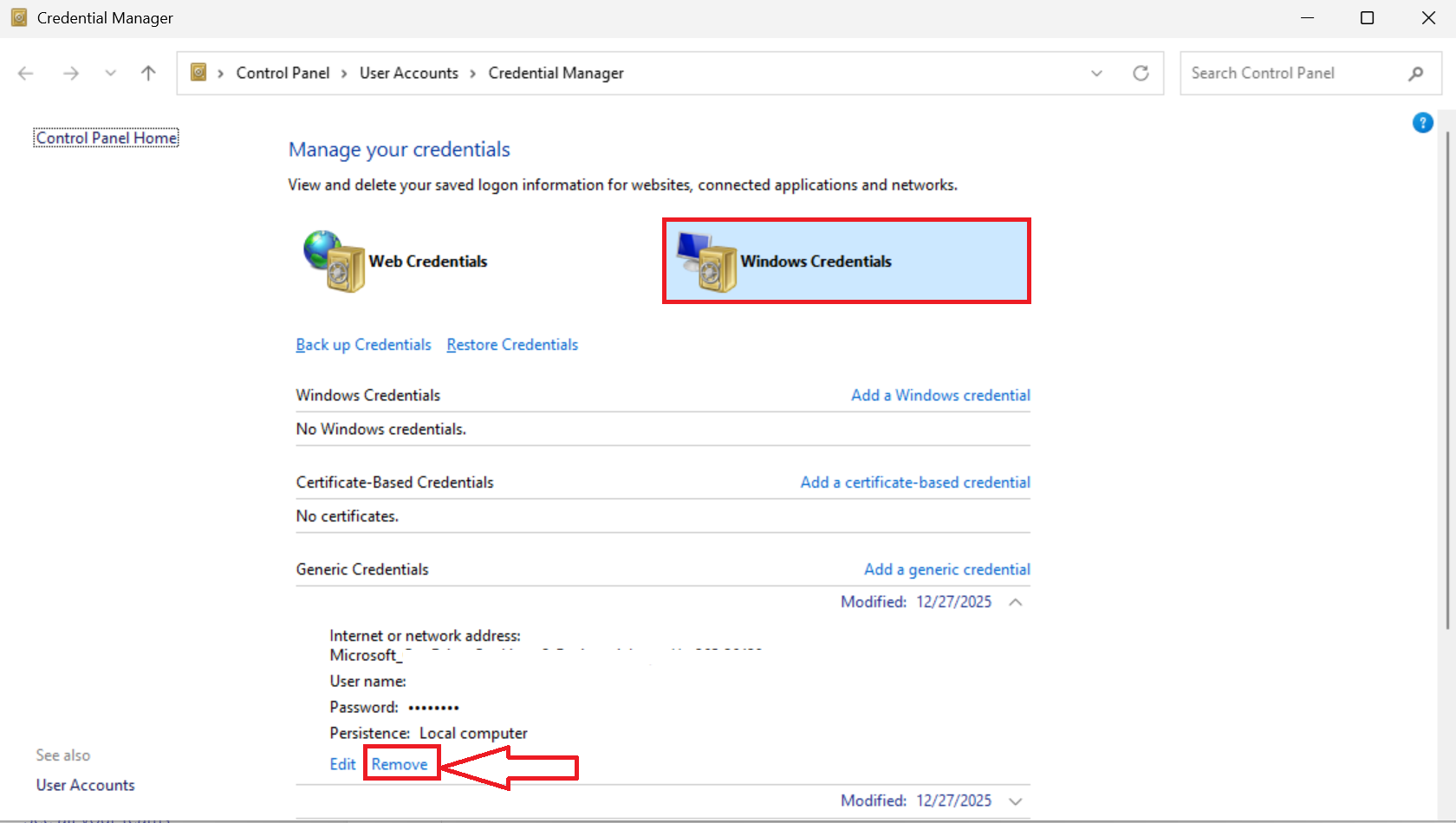Click User Accounts in the breadcrumb
This screenshot has height=823, width=1456.
coord(409,74)
